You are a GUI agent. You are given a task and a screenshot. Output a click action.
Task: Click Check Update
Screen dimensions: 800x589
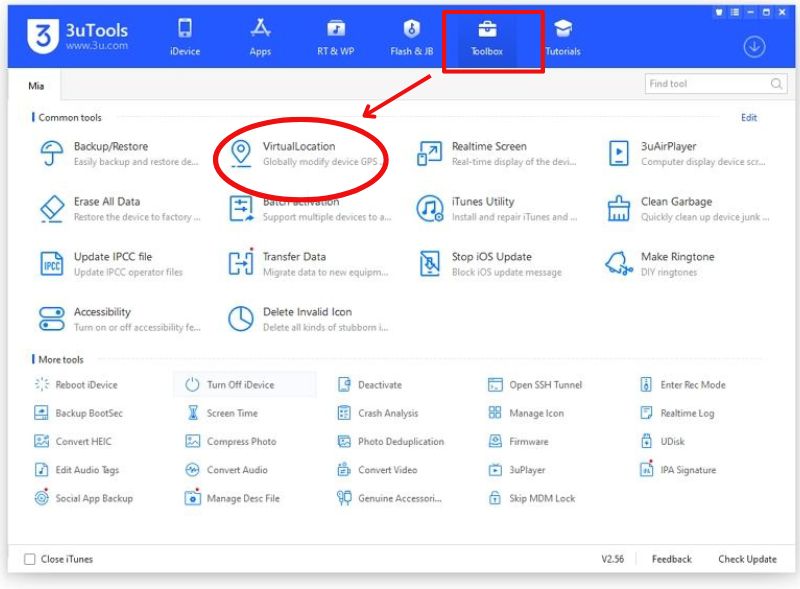tap(747, 559)
